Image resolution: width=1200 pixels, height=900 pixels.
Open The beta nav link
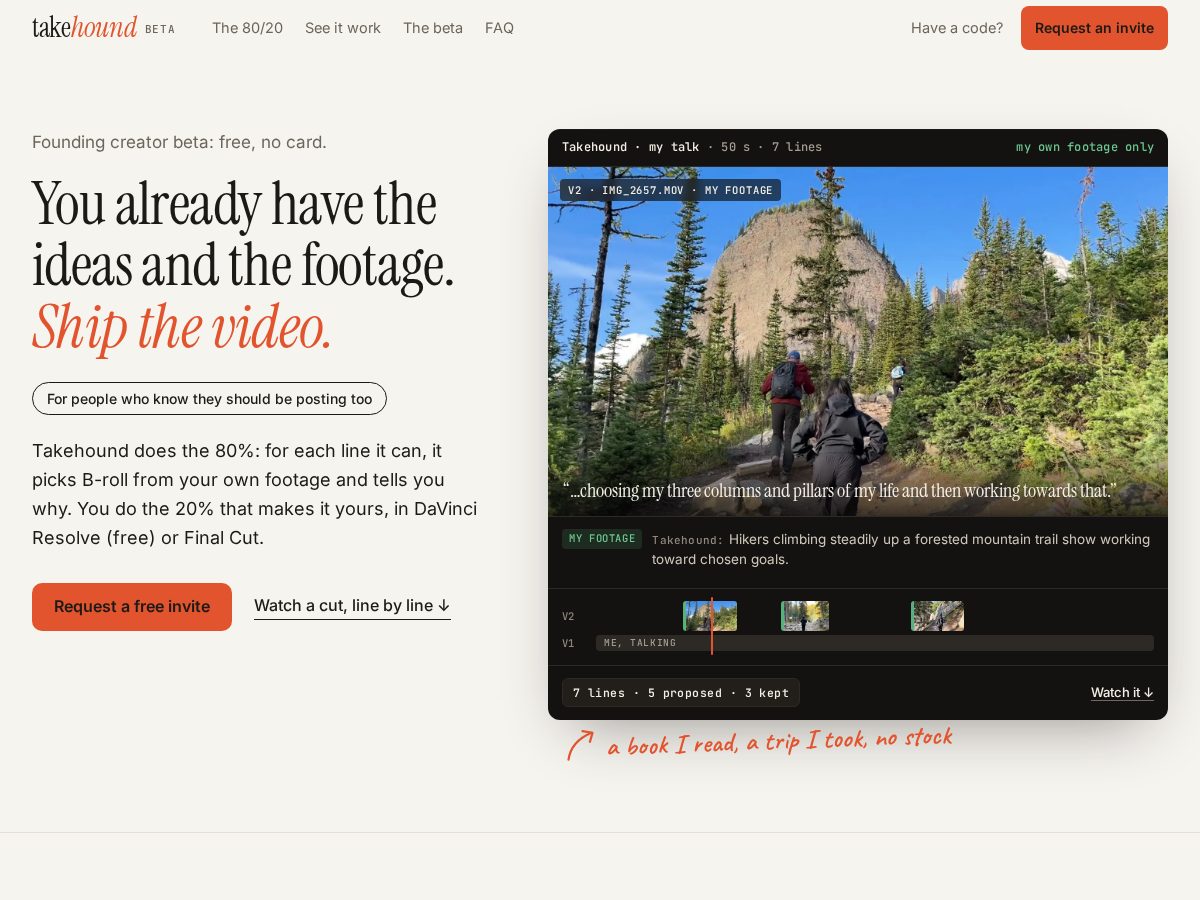pos(433,28)
